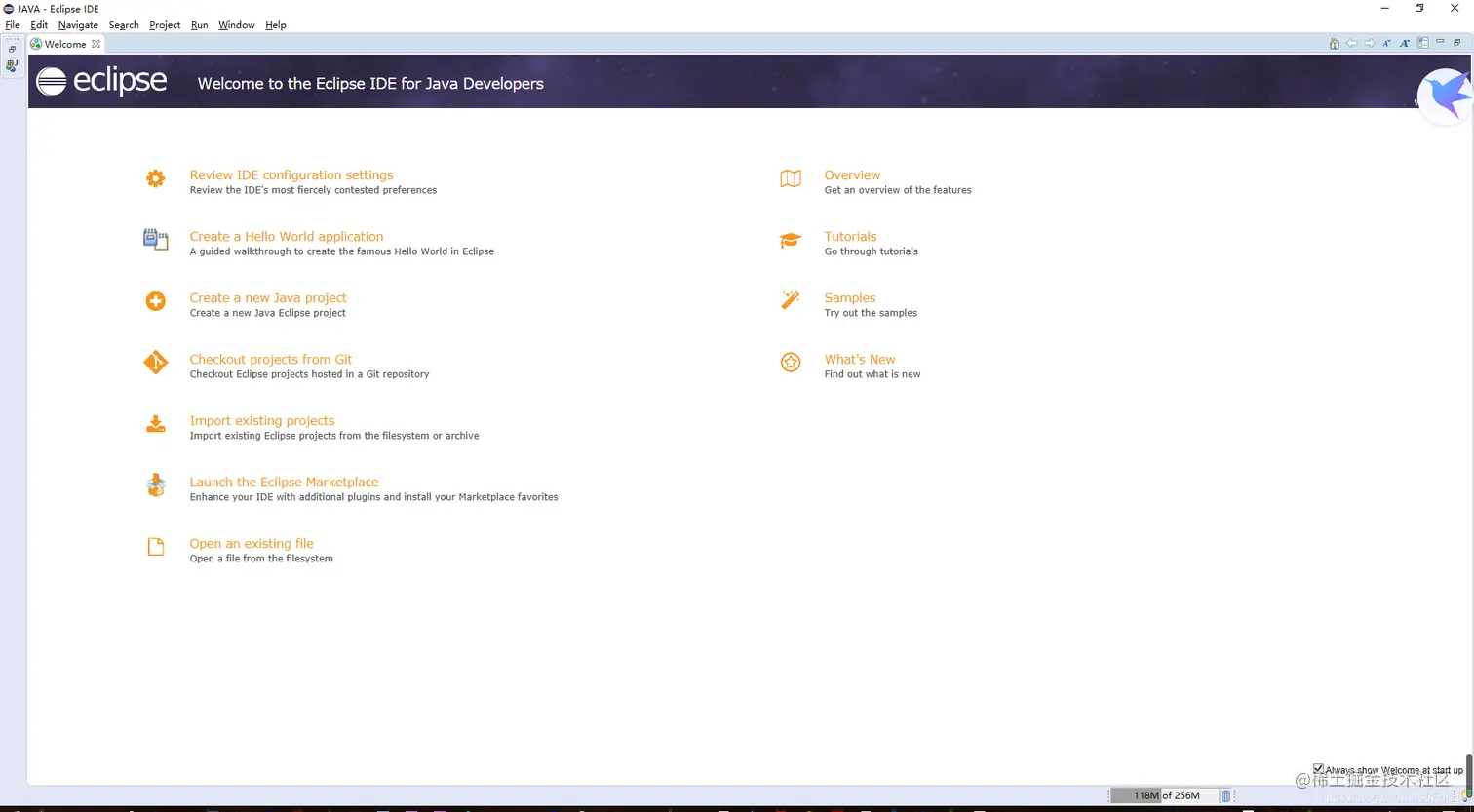Open Review IDE configuration settings link
Image resolution: width=1474 pixels, height=812 pixels.
coord(291,175)
